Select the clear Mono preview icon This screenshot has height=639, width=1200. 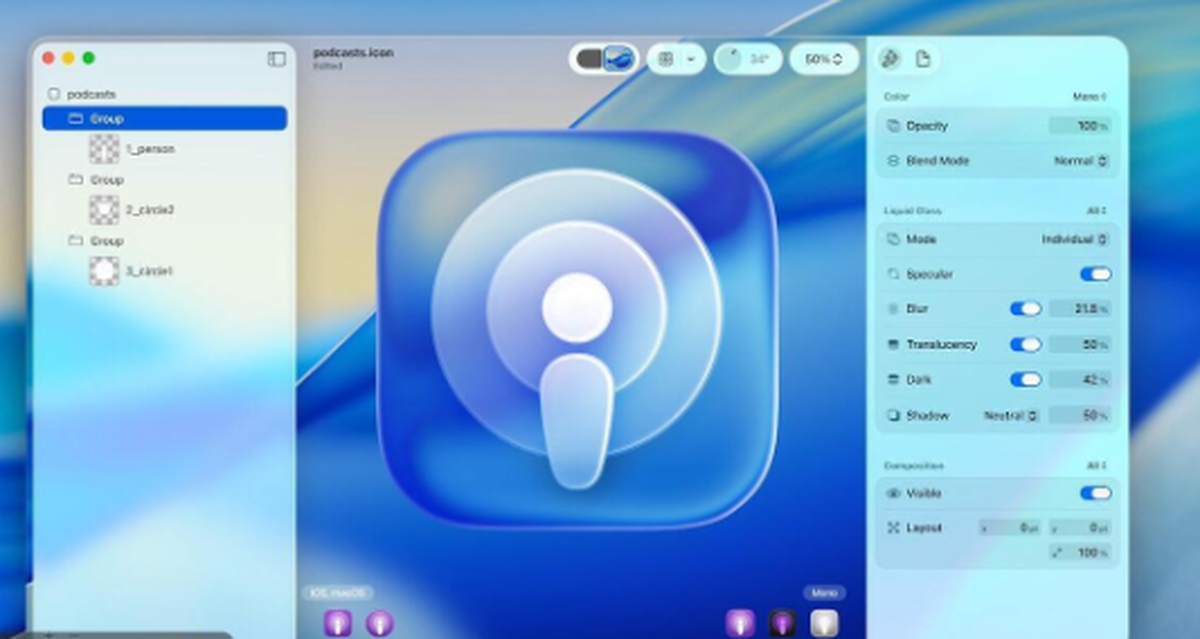pos(823,624)
